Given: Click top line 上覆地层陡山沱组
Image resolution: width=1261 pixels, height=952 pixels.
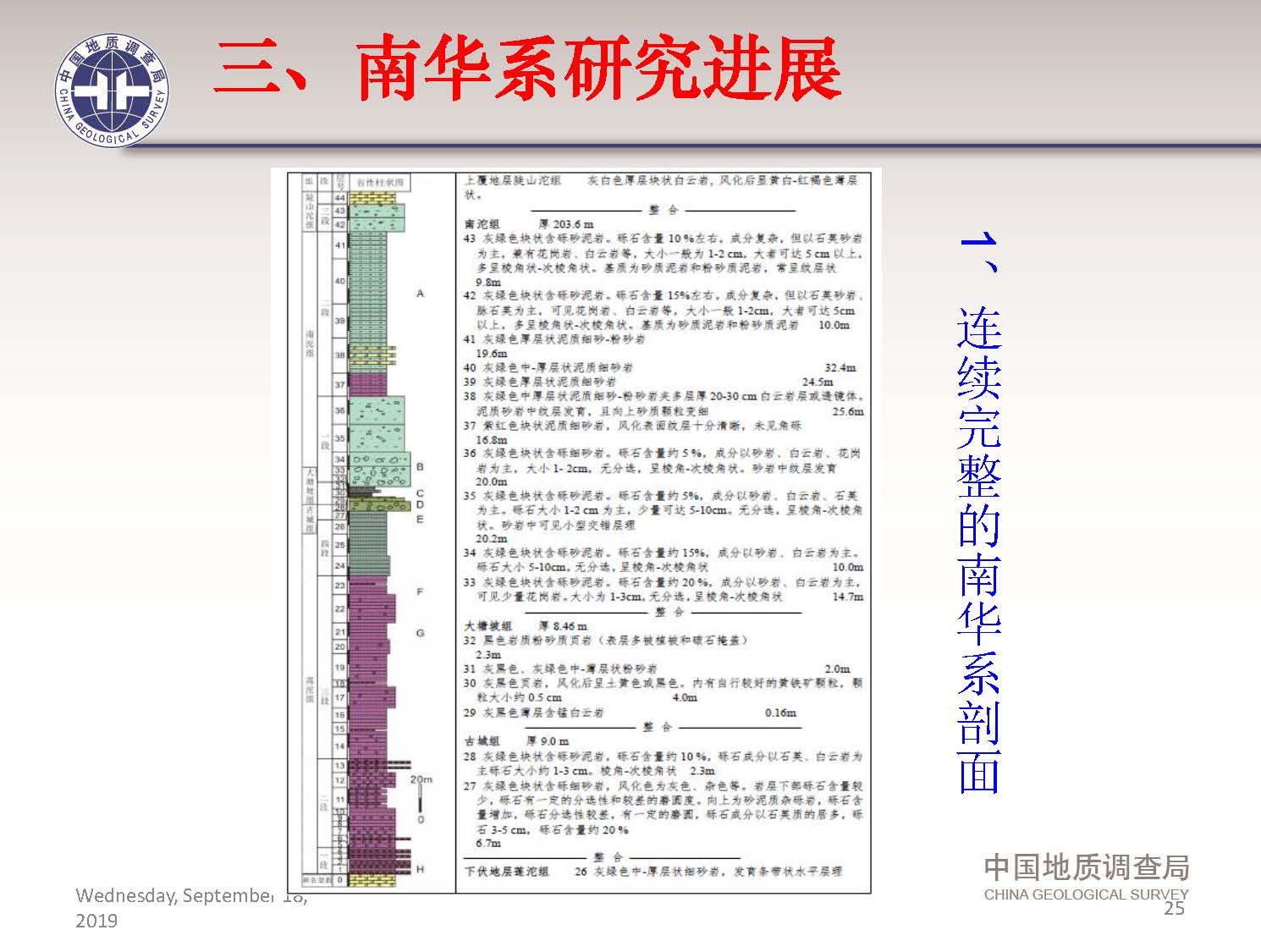Looking at the screenshot, I should click(513, 180).
